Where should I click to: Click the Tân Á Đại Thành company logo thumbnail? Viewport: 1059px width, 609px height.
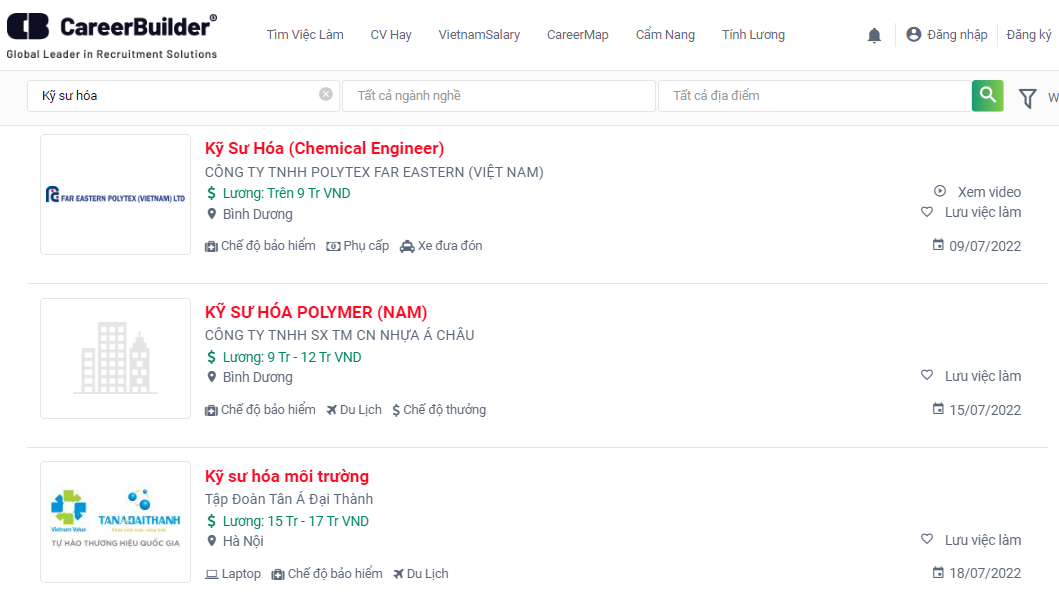(x=115, y=522)
